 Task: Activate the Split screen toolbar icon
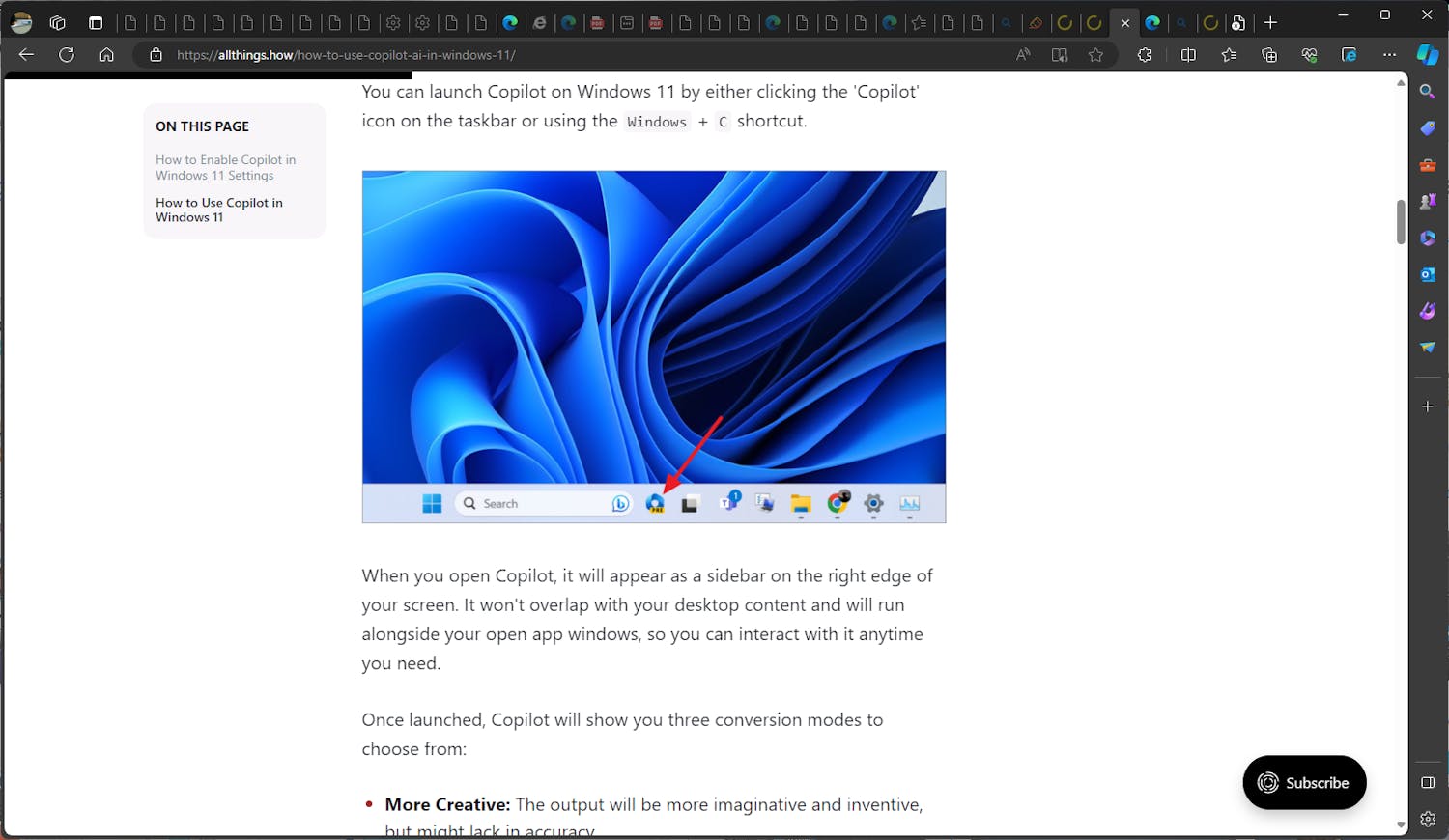click(x=1187, y=55)
